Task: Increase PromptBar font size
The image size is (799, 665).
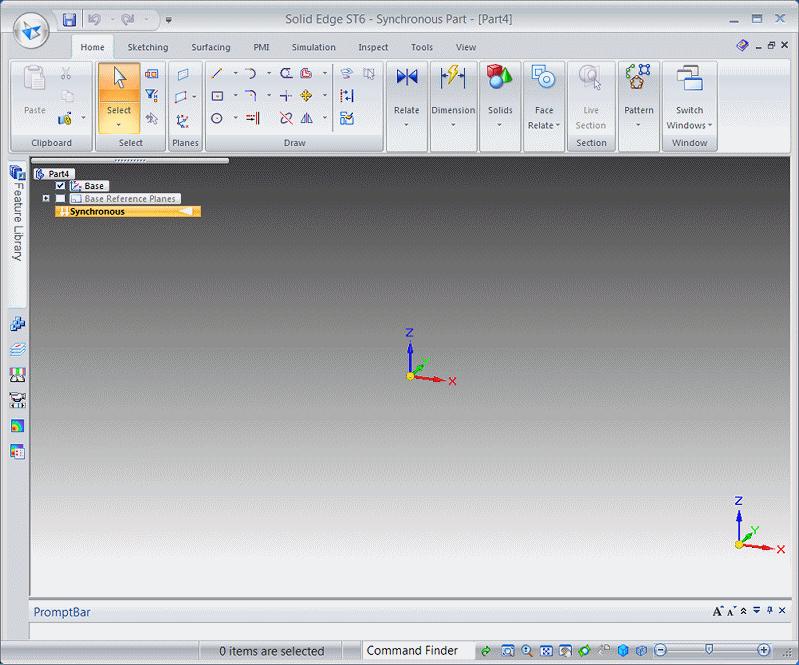Action: pyautogui.click(x=717, y=611)
